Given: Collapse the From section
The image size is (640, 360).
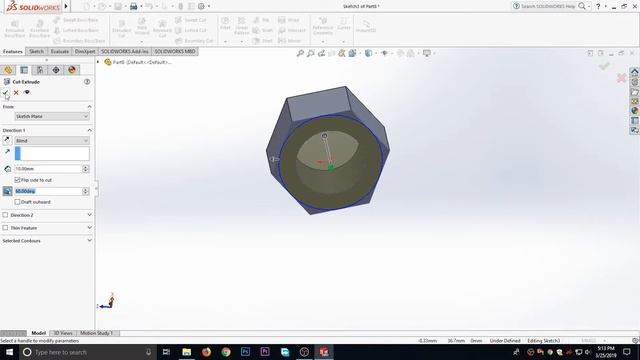Looking at the screenshot, I should click(89, 107).
